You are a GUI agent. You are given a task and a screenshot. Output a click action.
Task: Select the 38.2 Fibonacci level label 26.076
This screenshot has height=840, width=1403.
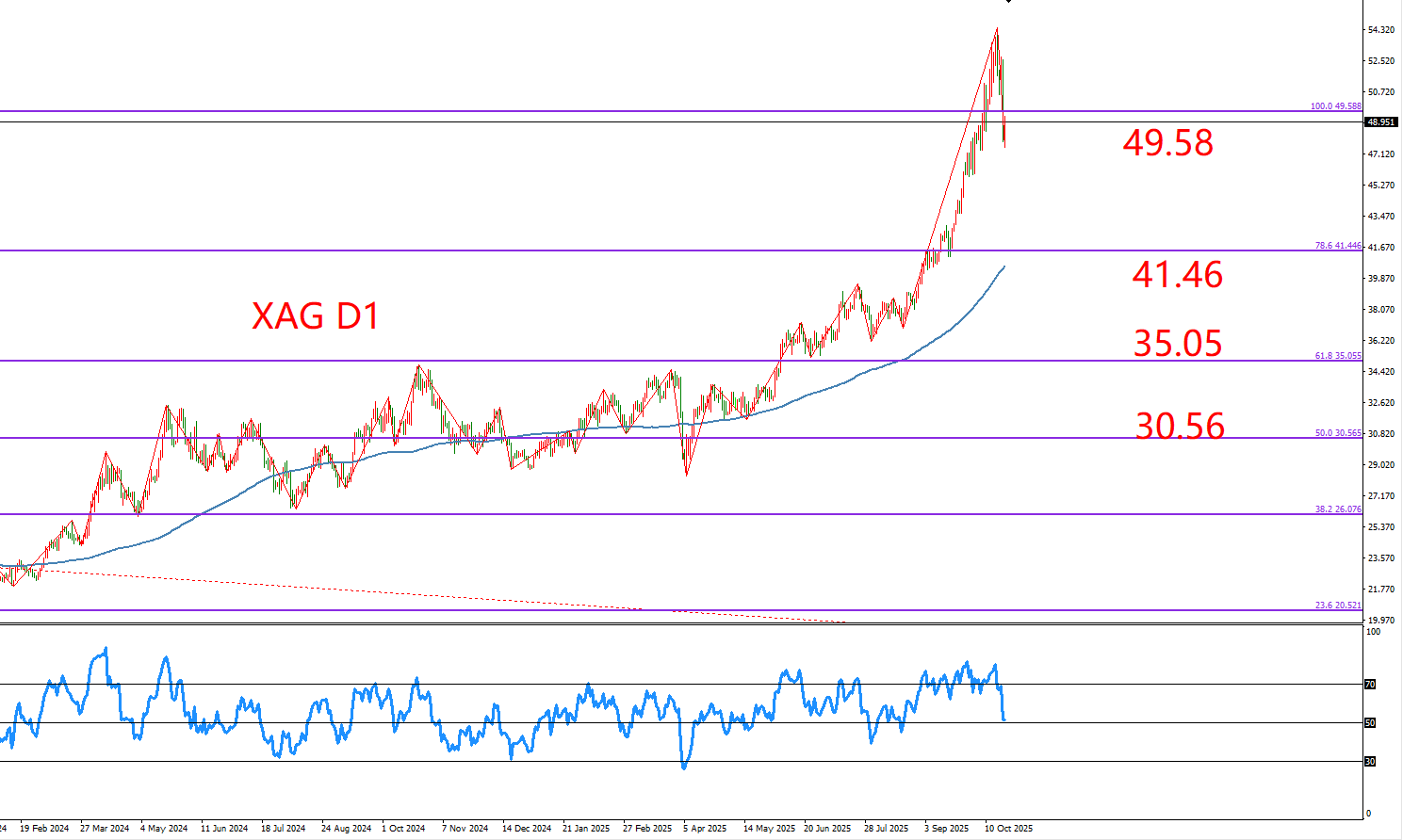coord(1337,509)
